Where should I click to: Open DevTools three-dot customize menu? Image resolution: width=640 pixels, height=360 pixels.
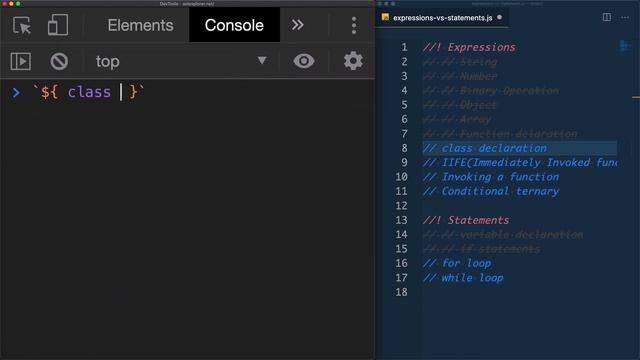point(354,25)
